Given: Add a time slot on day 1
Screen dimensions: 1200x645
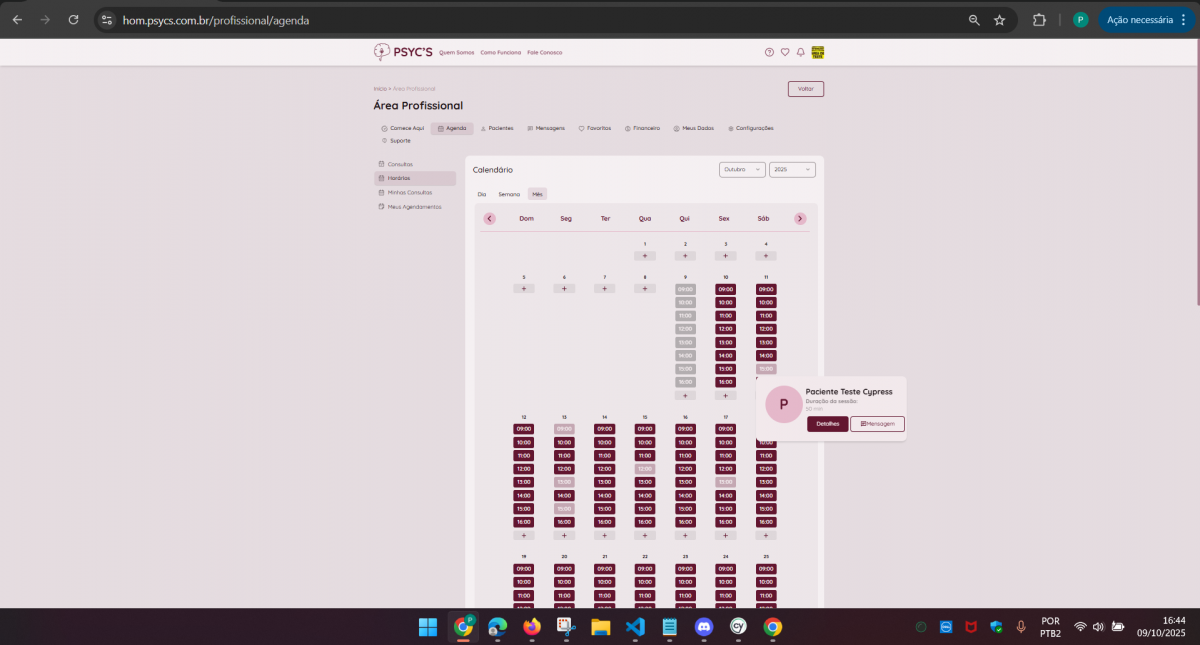Looking at the screenshot, I should coord(645,256).
